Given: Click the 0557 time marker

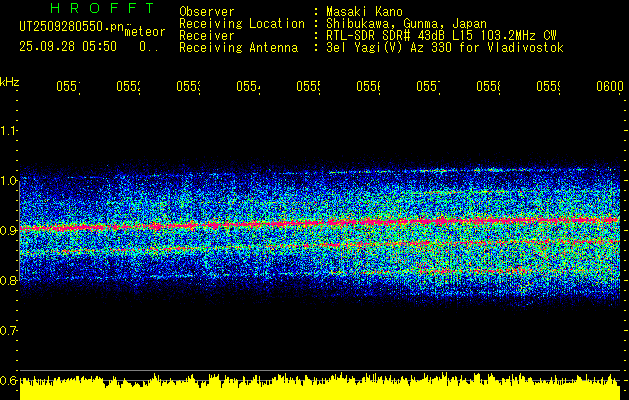Looking at the screenshot, I should [428, 86].
